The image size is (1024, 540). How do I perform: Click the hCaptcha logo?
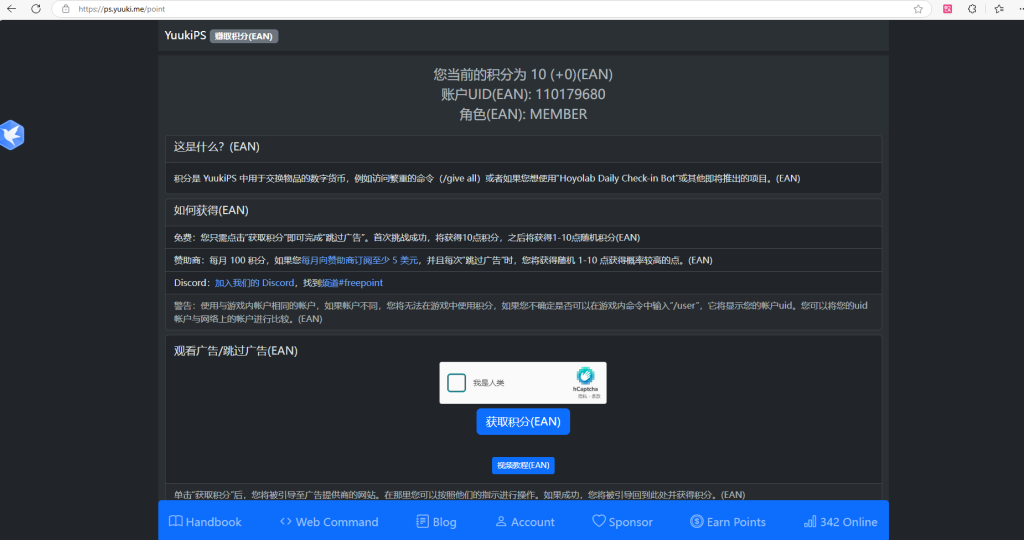(585, 376)
